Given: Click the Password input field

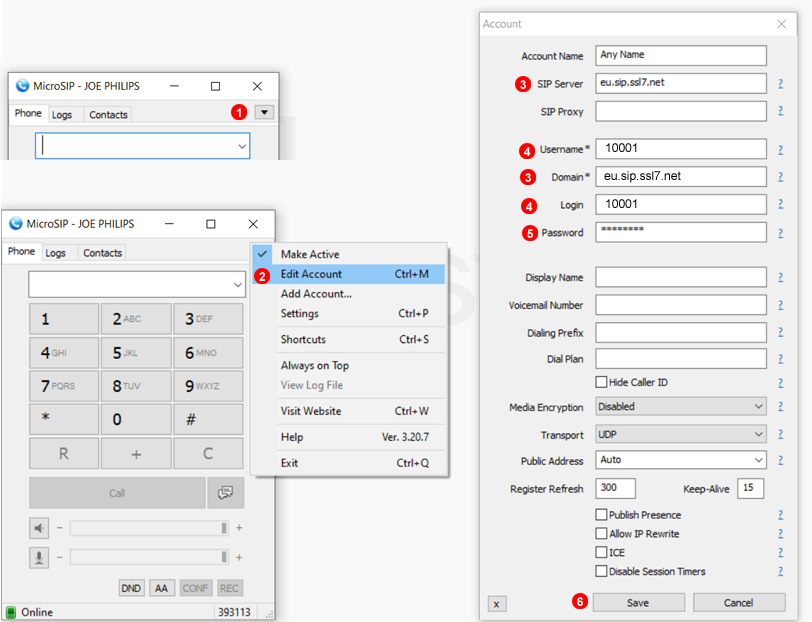Looking at the screenshot, I should [681, 232].
